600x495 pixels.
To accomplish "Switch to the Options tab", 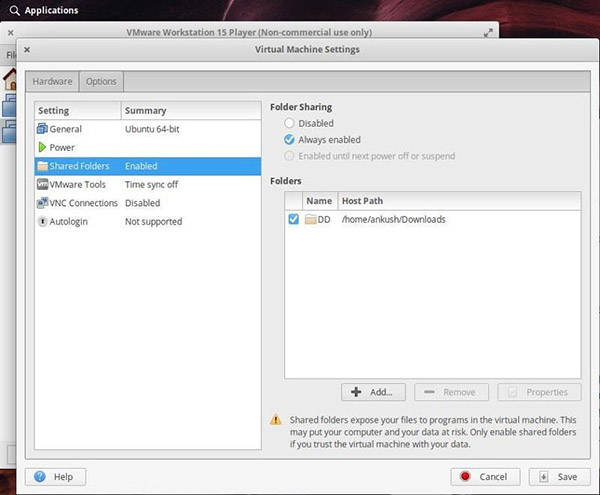I will tap(101, 81).
